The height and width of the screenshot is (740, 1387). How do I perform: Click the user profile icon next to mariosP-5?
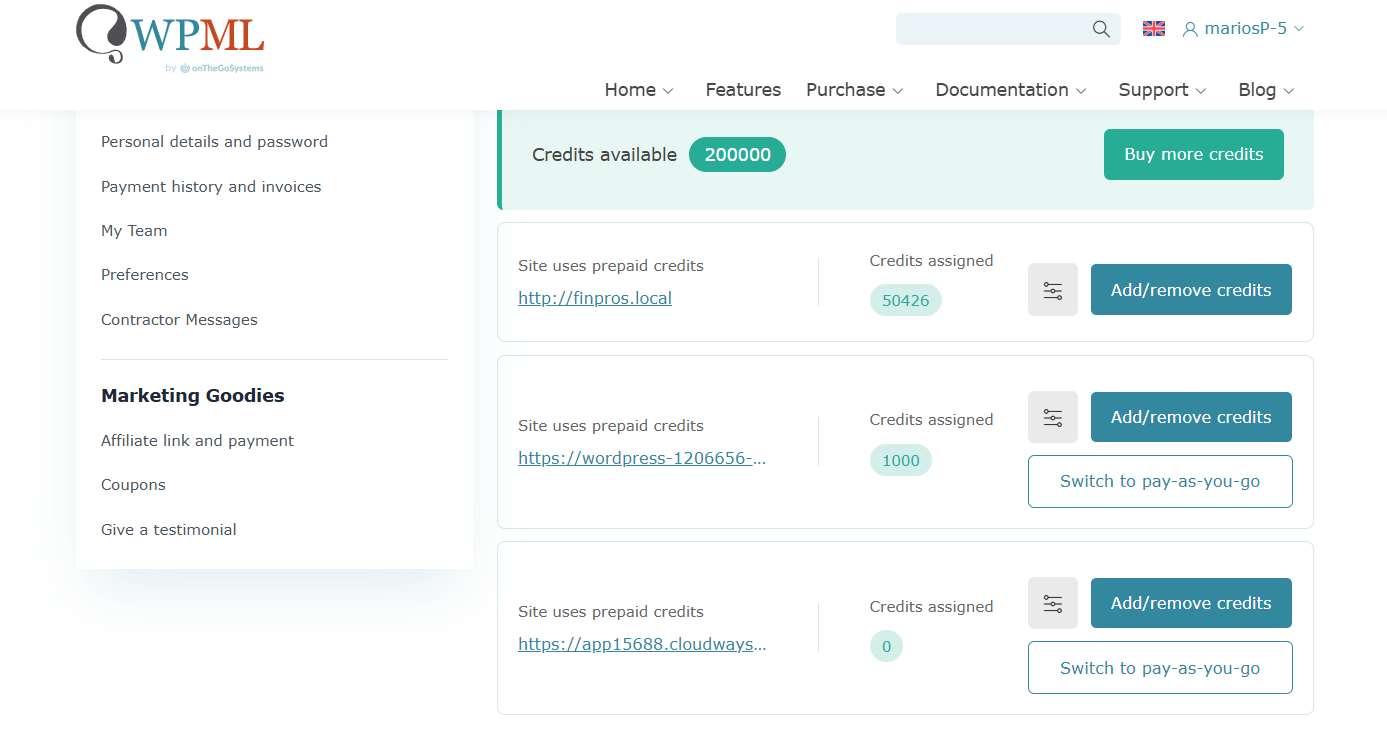[1190, 29]
